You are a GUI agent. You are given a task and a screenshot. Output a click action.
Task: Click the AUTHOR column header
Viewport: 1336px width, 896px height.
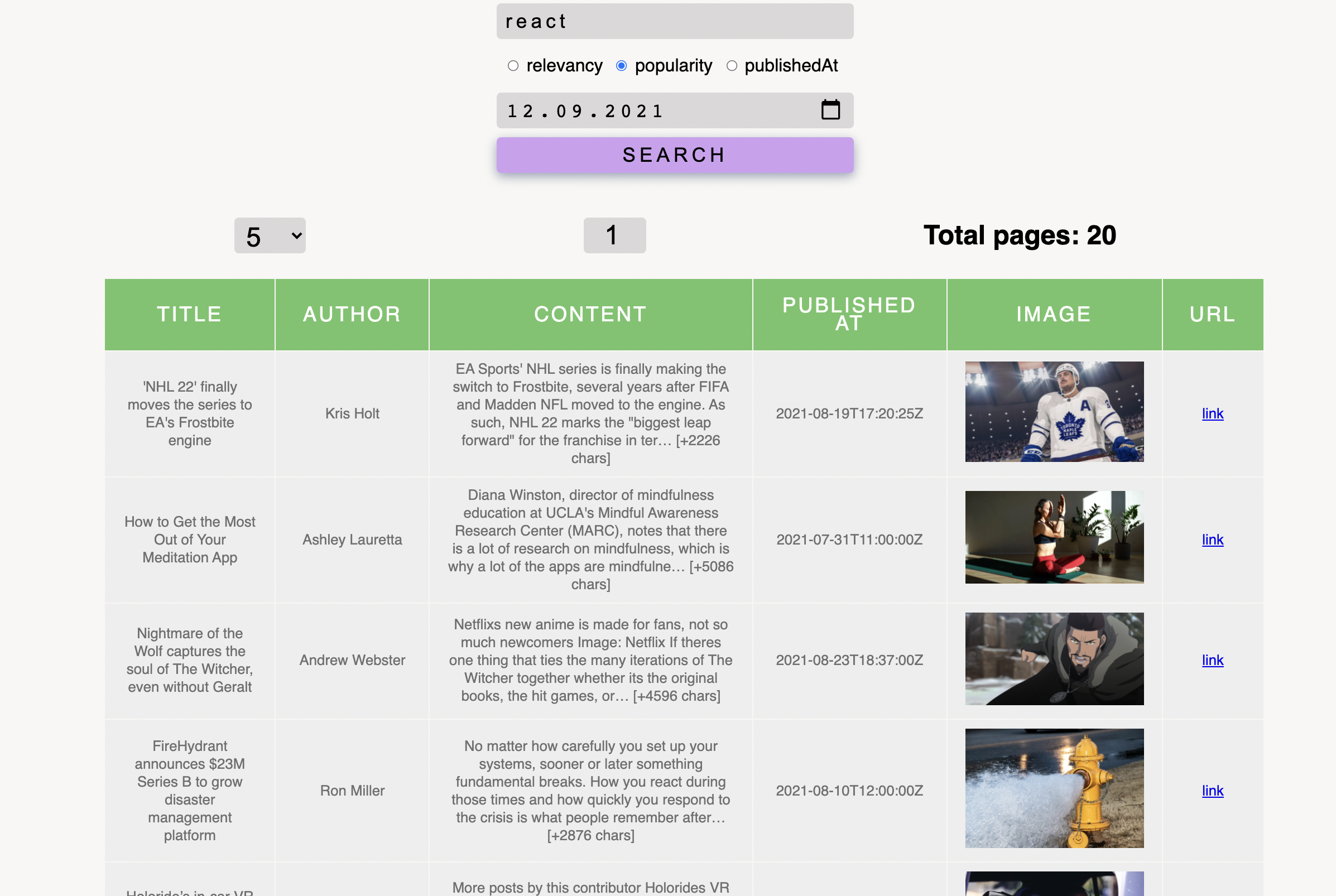pyautogui.click(x=352, y=314)
